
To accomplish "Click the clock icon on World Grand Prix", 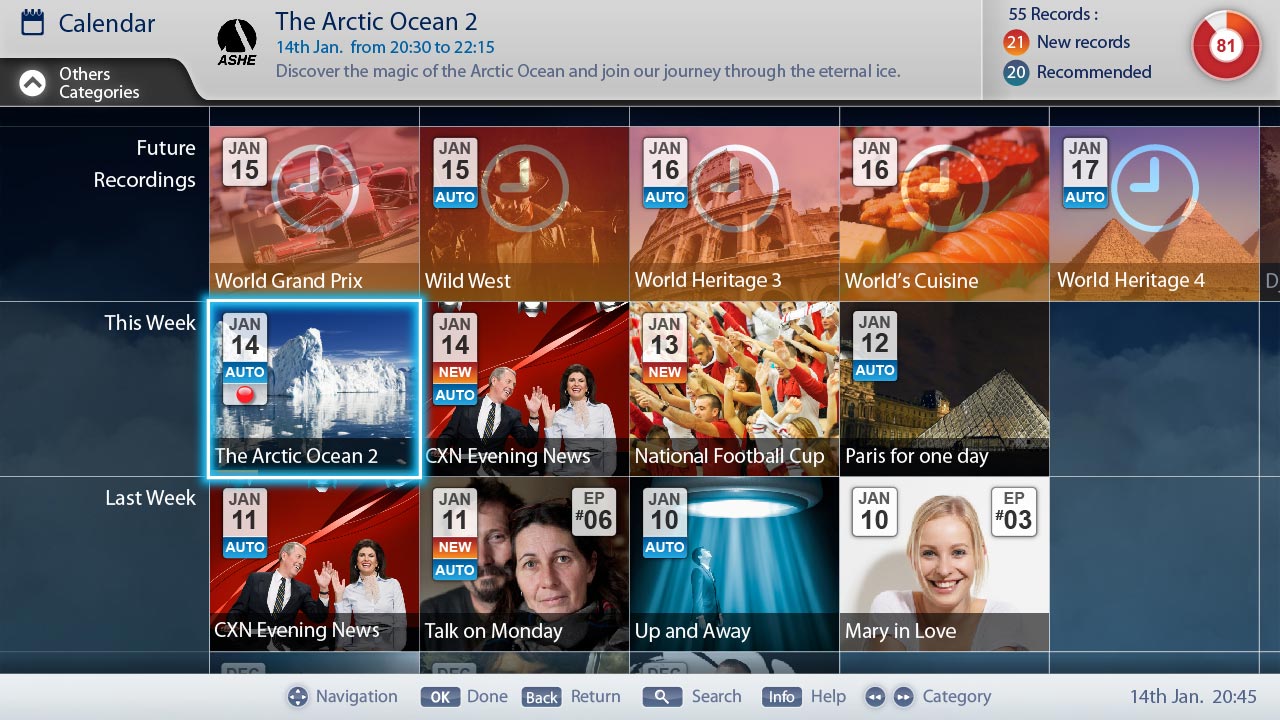I will tap(315, 188).
